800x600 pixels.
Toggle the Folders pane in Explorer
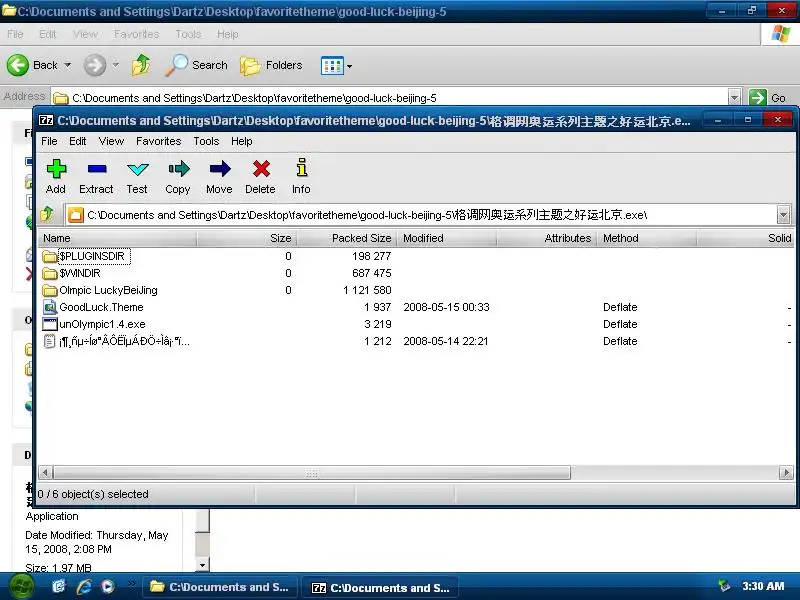pyautogui.click(x=271, y=65)
